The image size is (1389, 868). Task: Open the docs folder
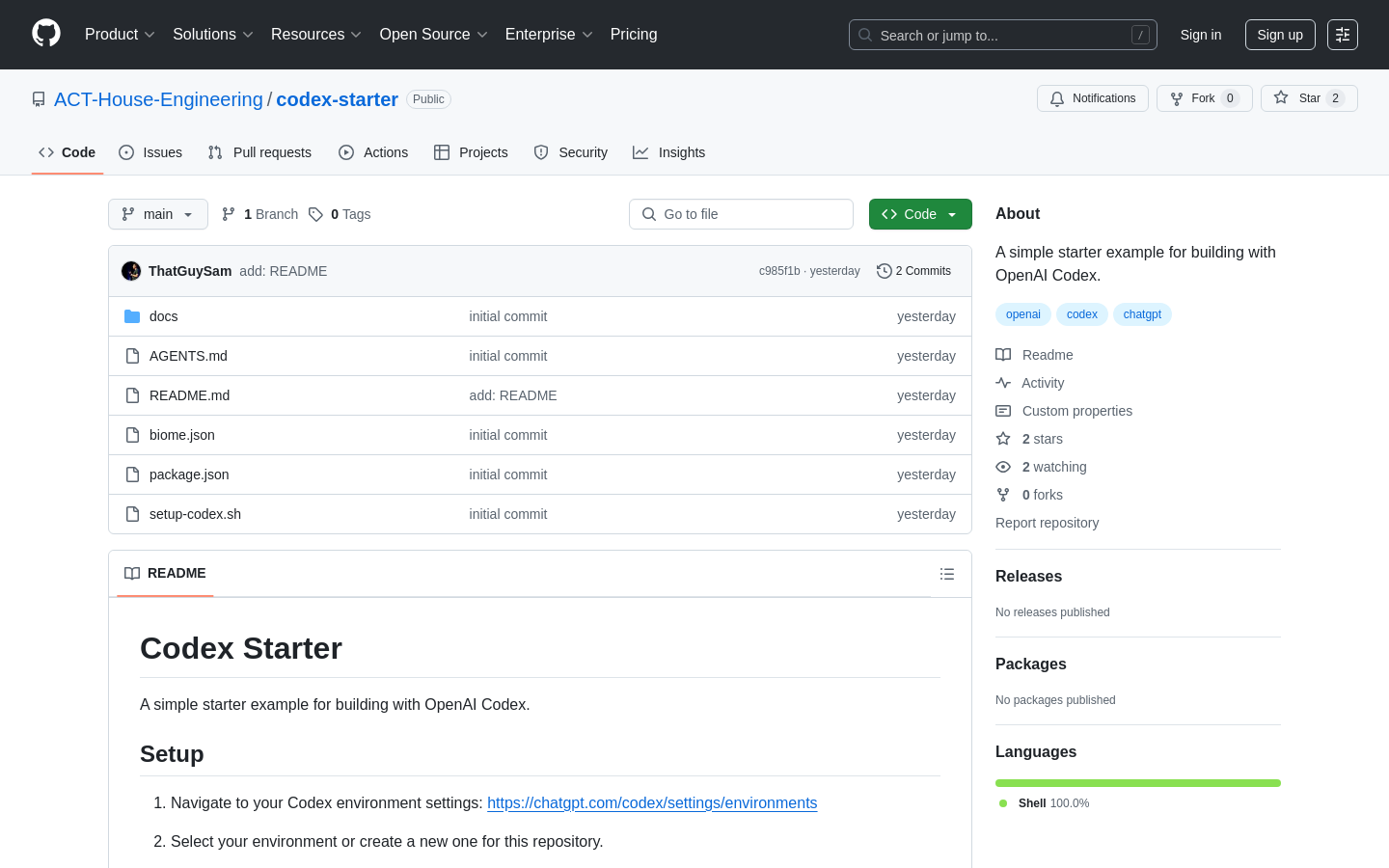point(164,316)
